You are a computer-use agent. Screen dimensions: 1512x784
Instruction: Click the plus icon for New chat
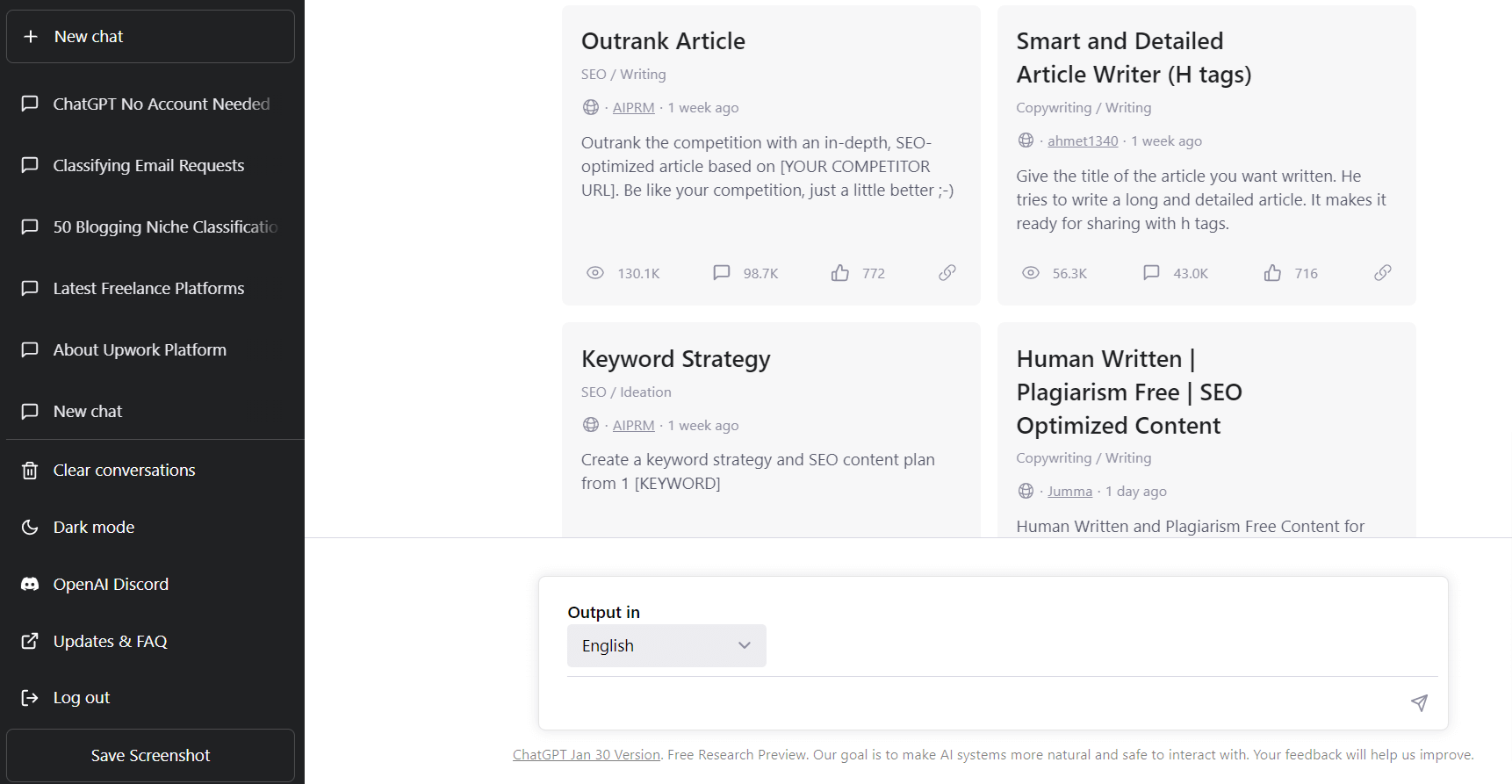click(31, 37)
